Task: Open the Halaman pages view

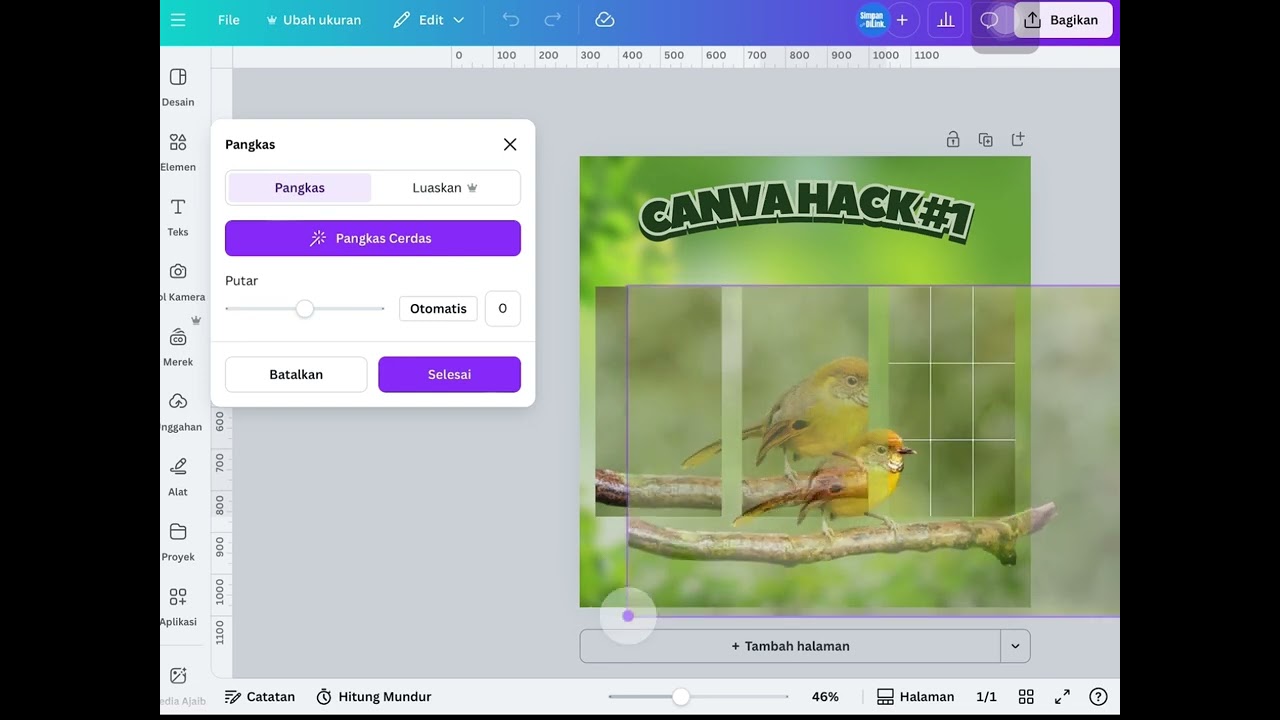Action: [x=916, y=697]
